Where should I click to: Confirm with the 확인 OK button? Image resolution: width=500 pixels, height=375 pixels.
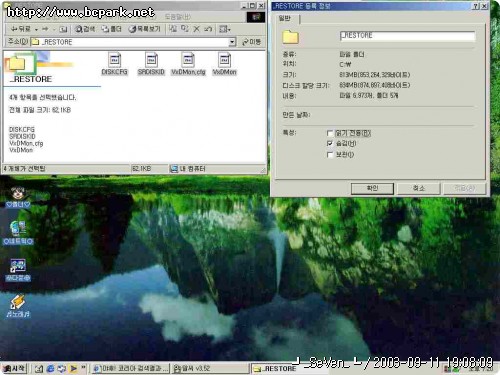[372, 188]
